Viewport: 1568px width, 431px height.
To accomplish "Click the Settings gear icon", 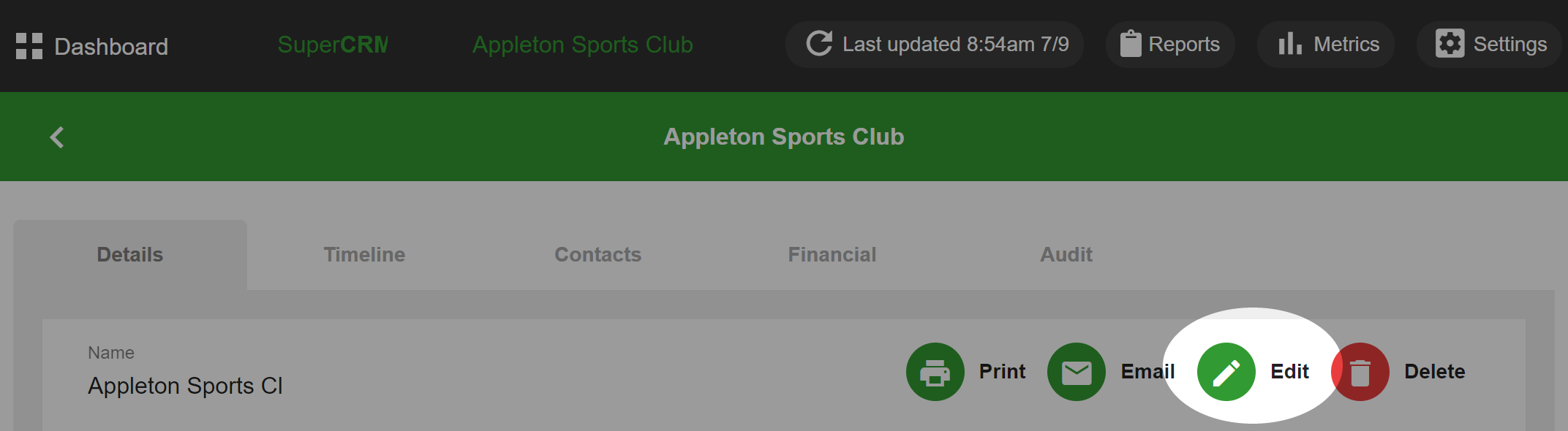I will pyautogui.click(x=1450, y=44).
